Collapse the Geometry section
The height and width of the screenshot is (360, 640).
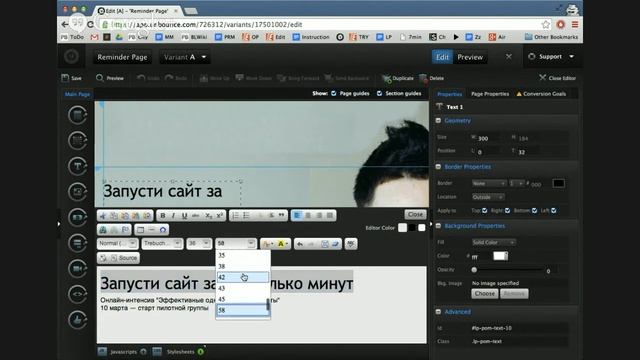click(438, 120)
